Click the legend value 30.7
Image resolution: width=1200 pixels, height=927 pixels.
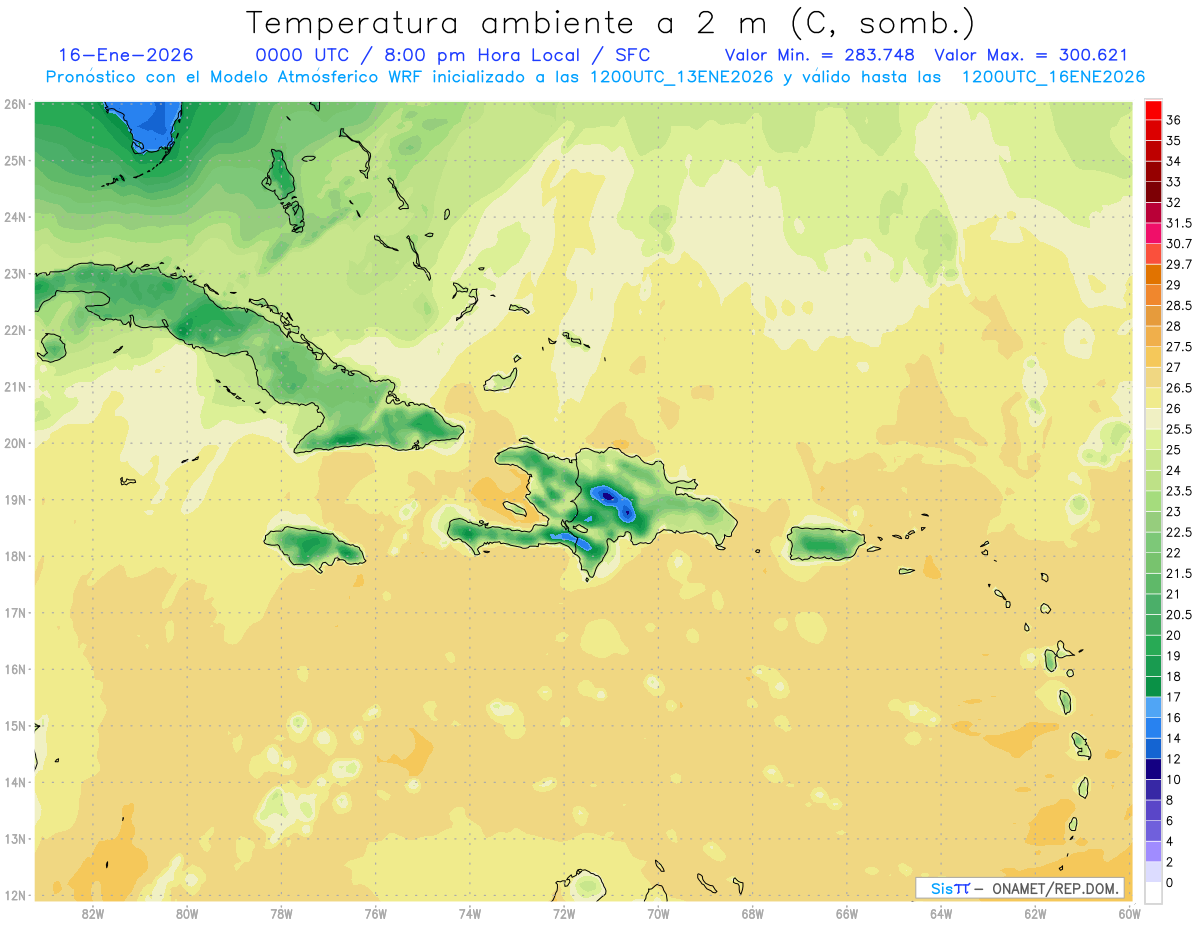1179,244
